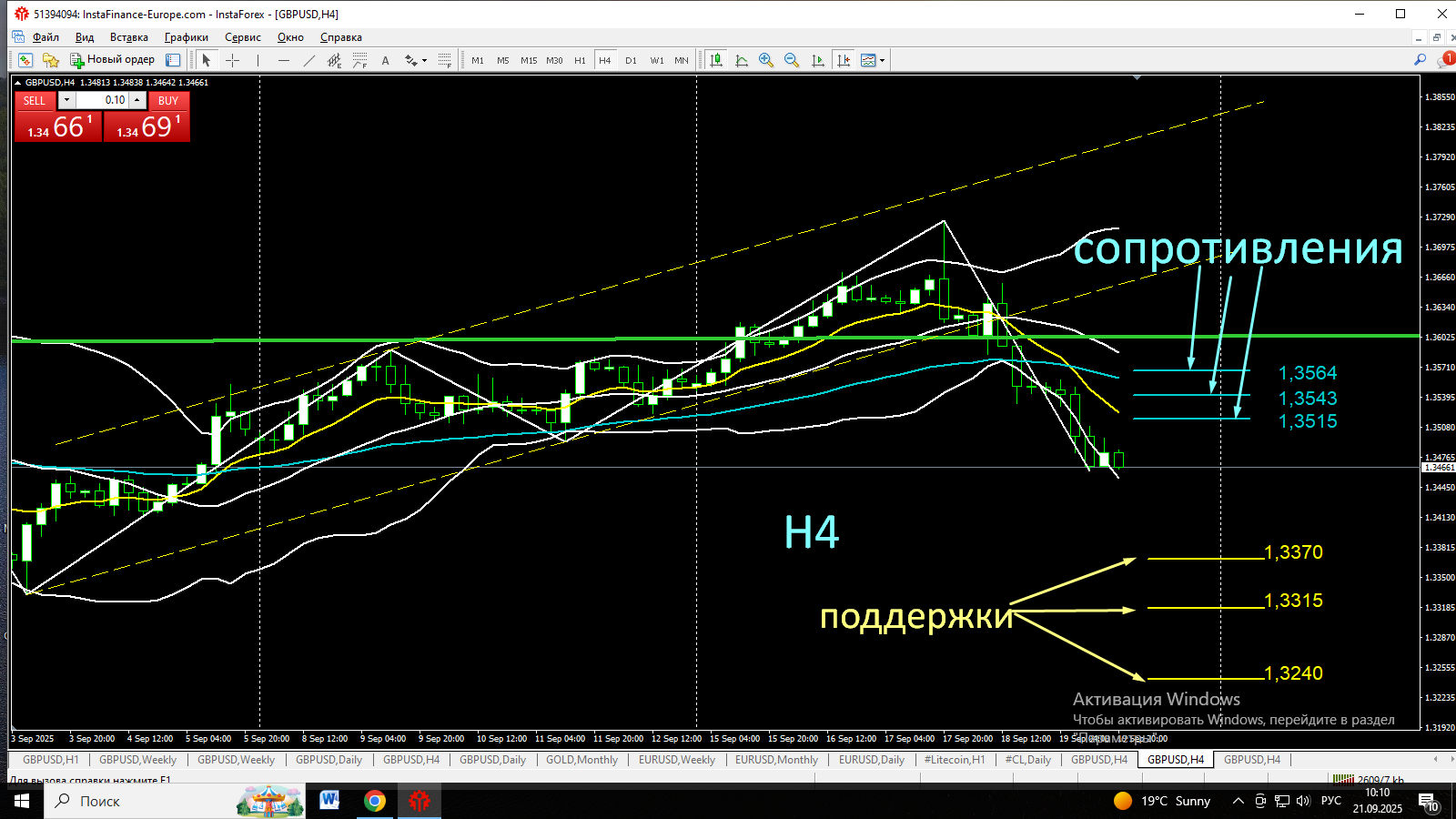Viewport: 1456px width, 819px height.
Task: Open the Окно menu
Action: (x=290, y=37)
